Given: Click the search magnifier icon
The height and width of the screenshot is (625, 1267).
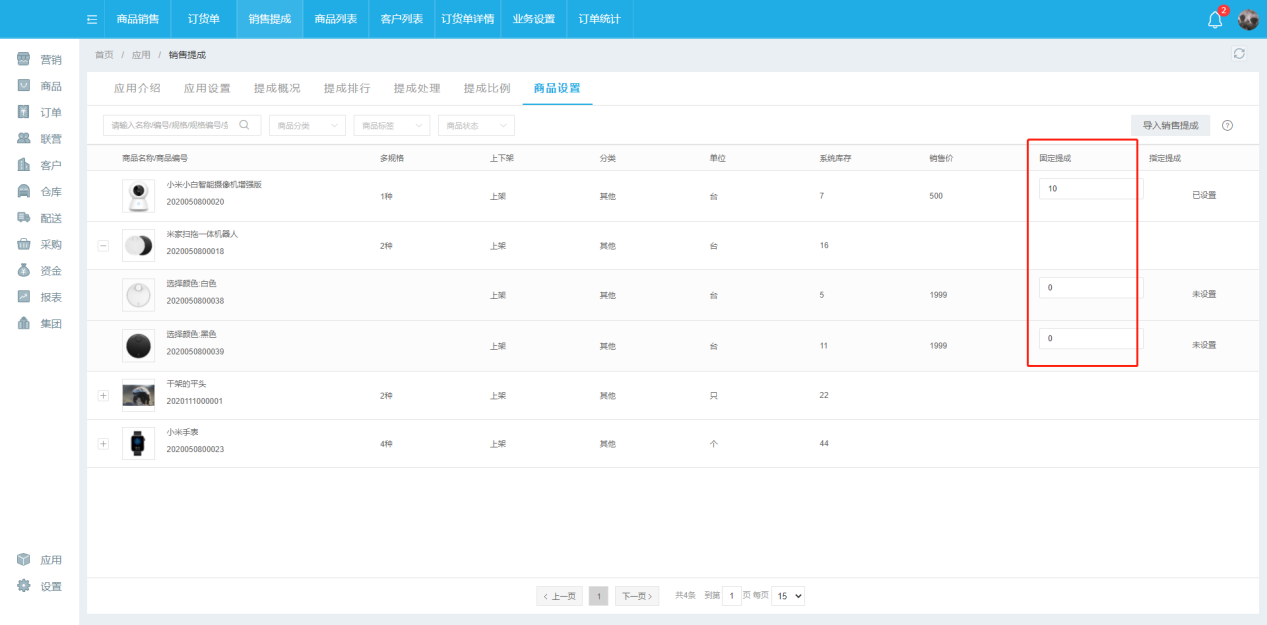Looking at the screenshot, I should coord(244,125).
